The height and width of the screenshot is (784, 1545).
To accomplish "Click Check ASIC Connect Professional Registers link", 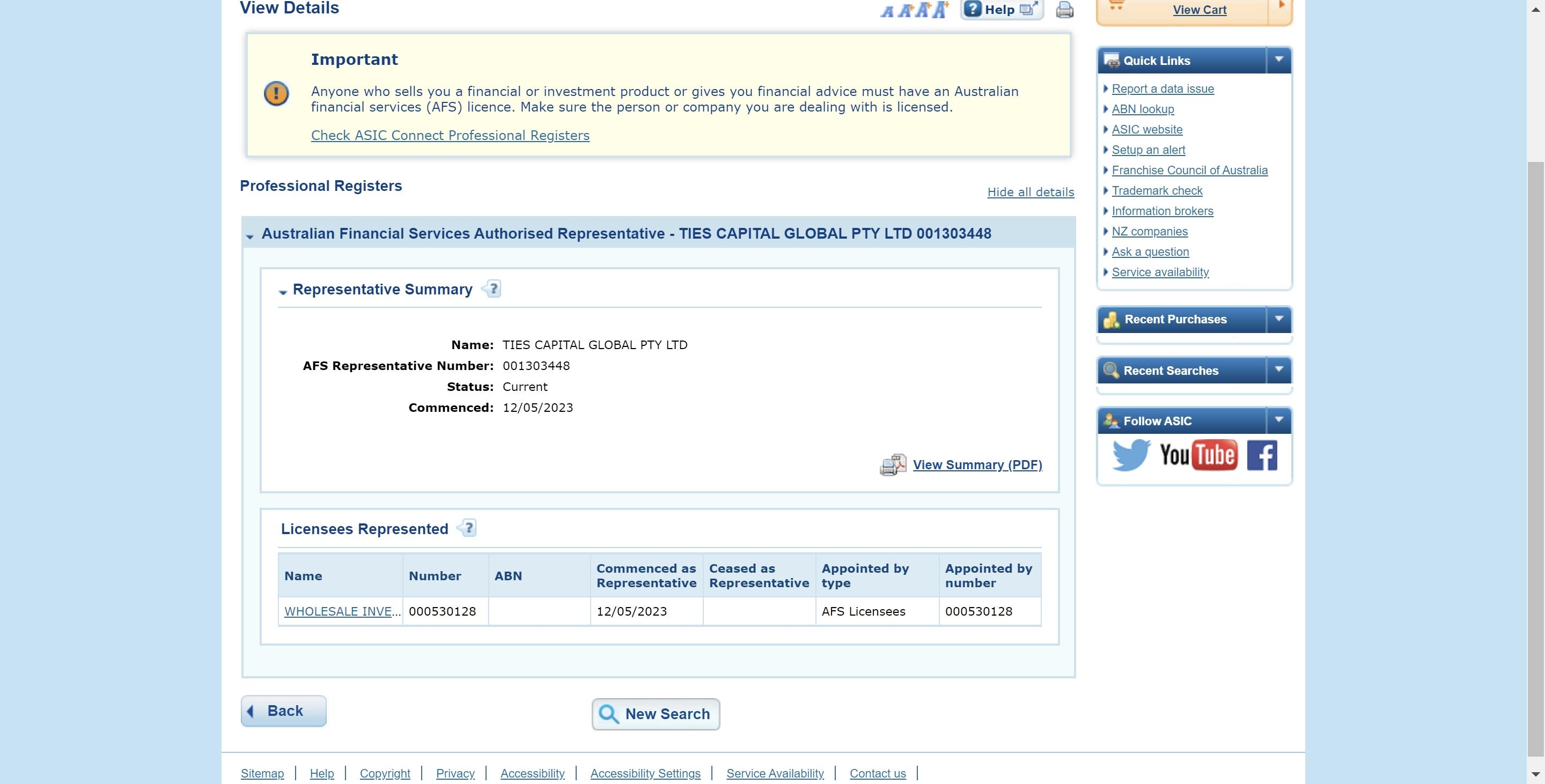I will pos(450,135).
